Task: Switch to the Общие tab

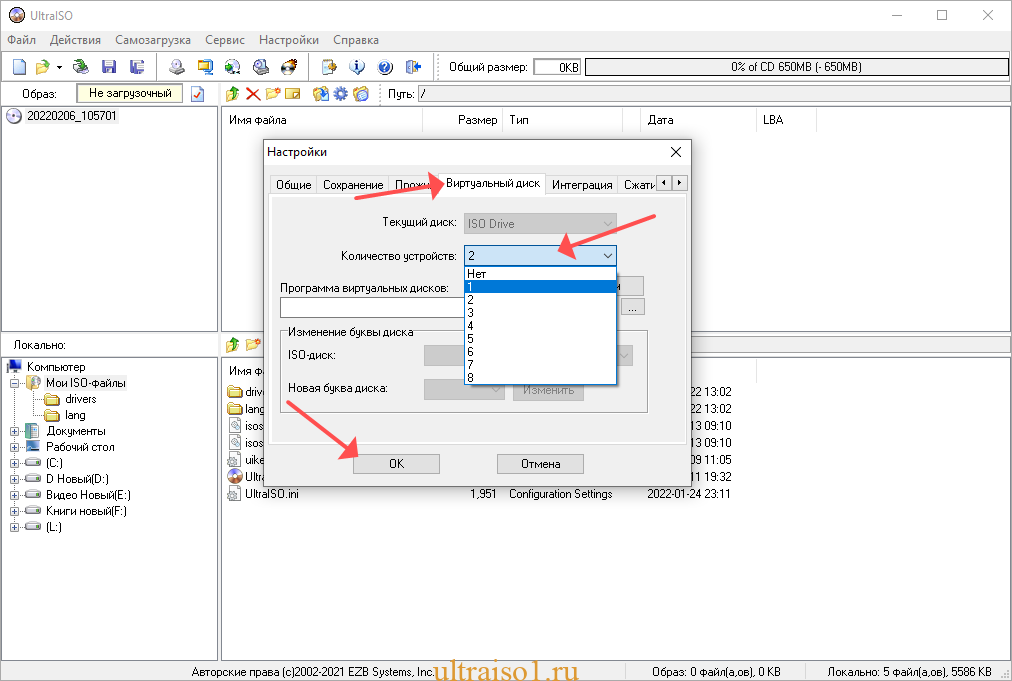Action: click(294, 185)
